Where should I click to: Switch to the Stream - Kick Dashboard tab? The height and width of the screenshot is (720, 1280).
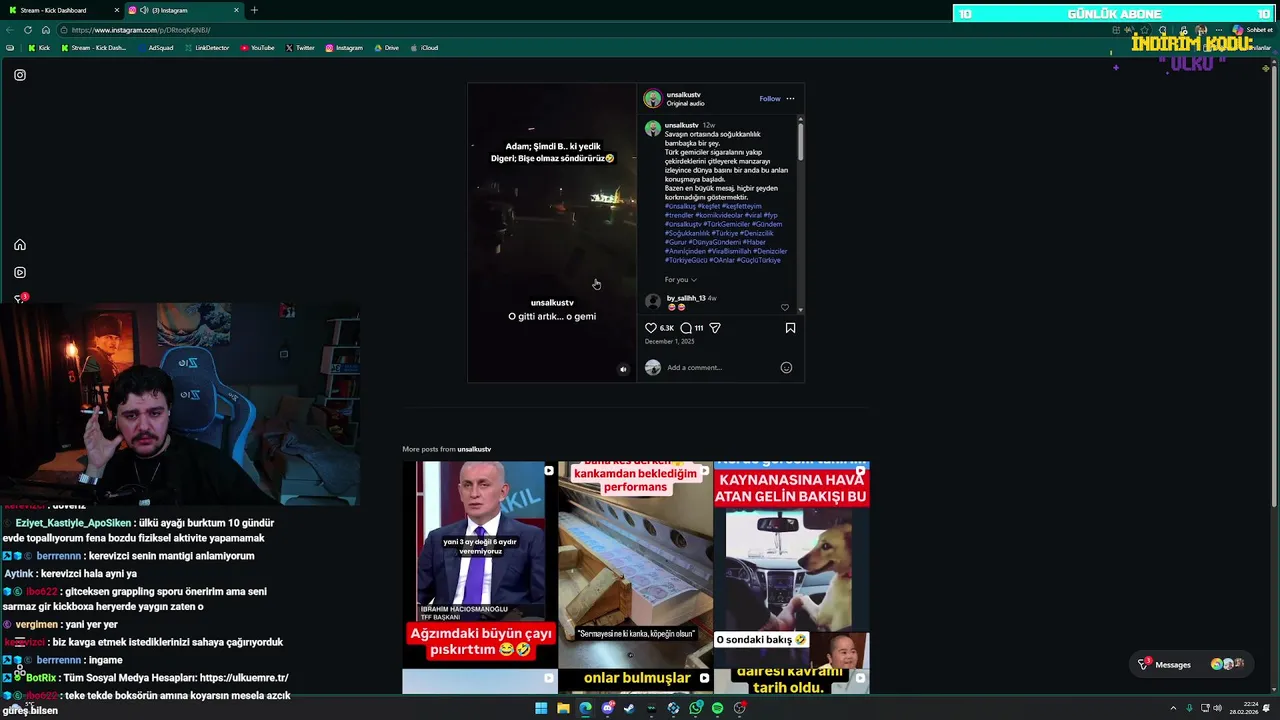coord(60,10)
